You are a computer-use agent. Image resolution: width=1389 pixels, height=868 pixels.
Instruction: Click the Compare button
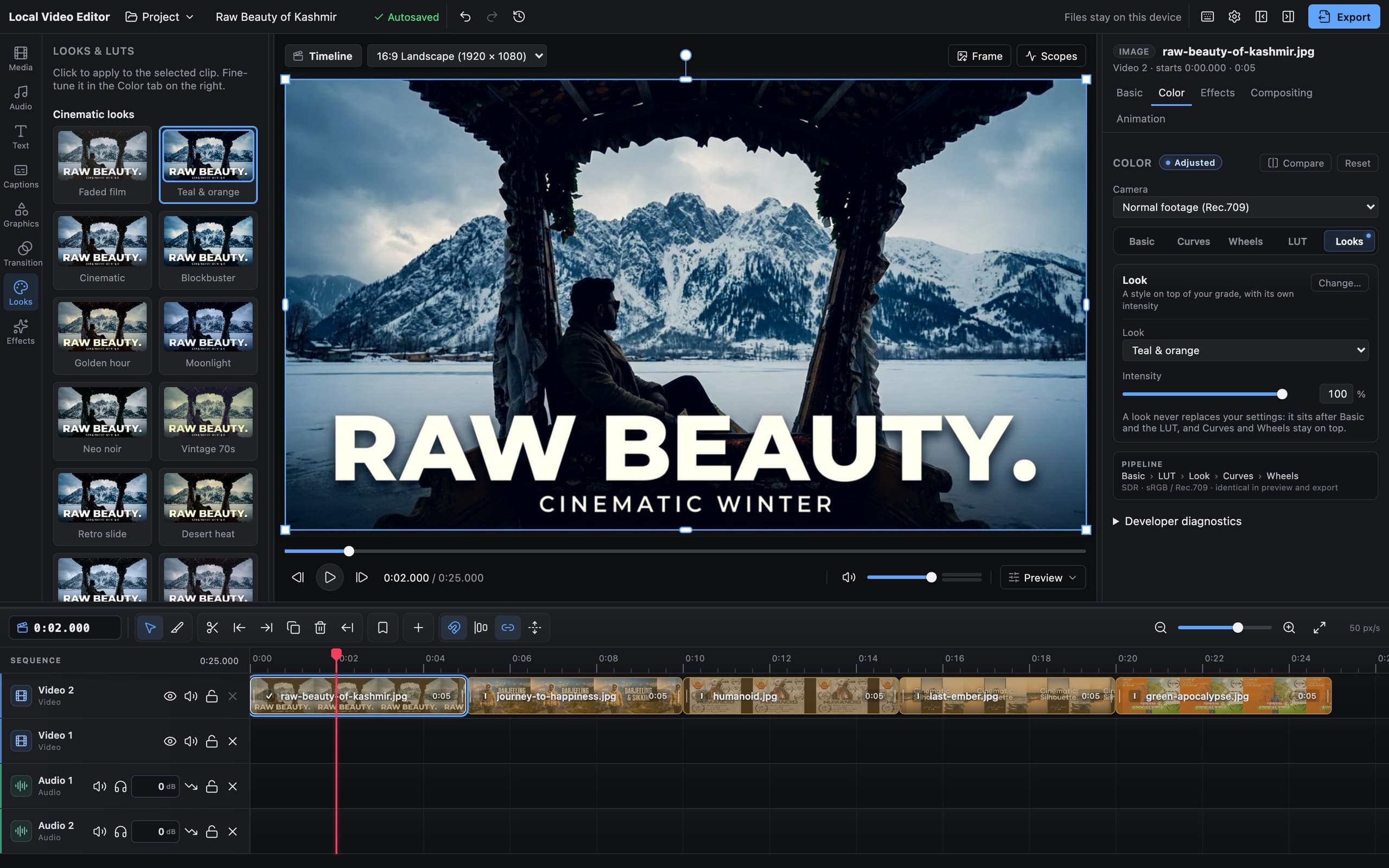[1295, 163]
